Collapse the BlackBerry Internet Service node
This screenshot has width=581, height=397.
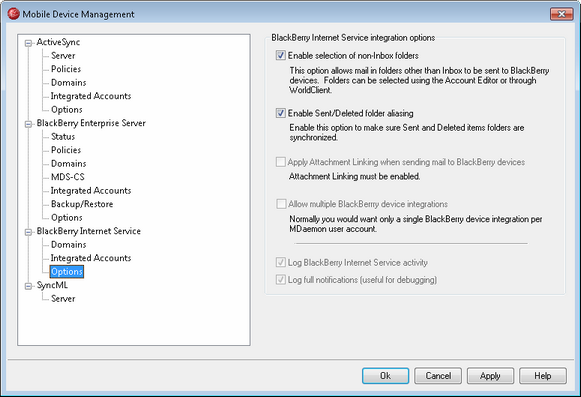coord(28,232)
